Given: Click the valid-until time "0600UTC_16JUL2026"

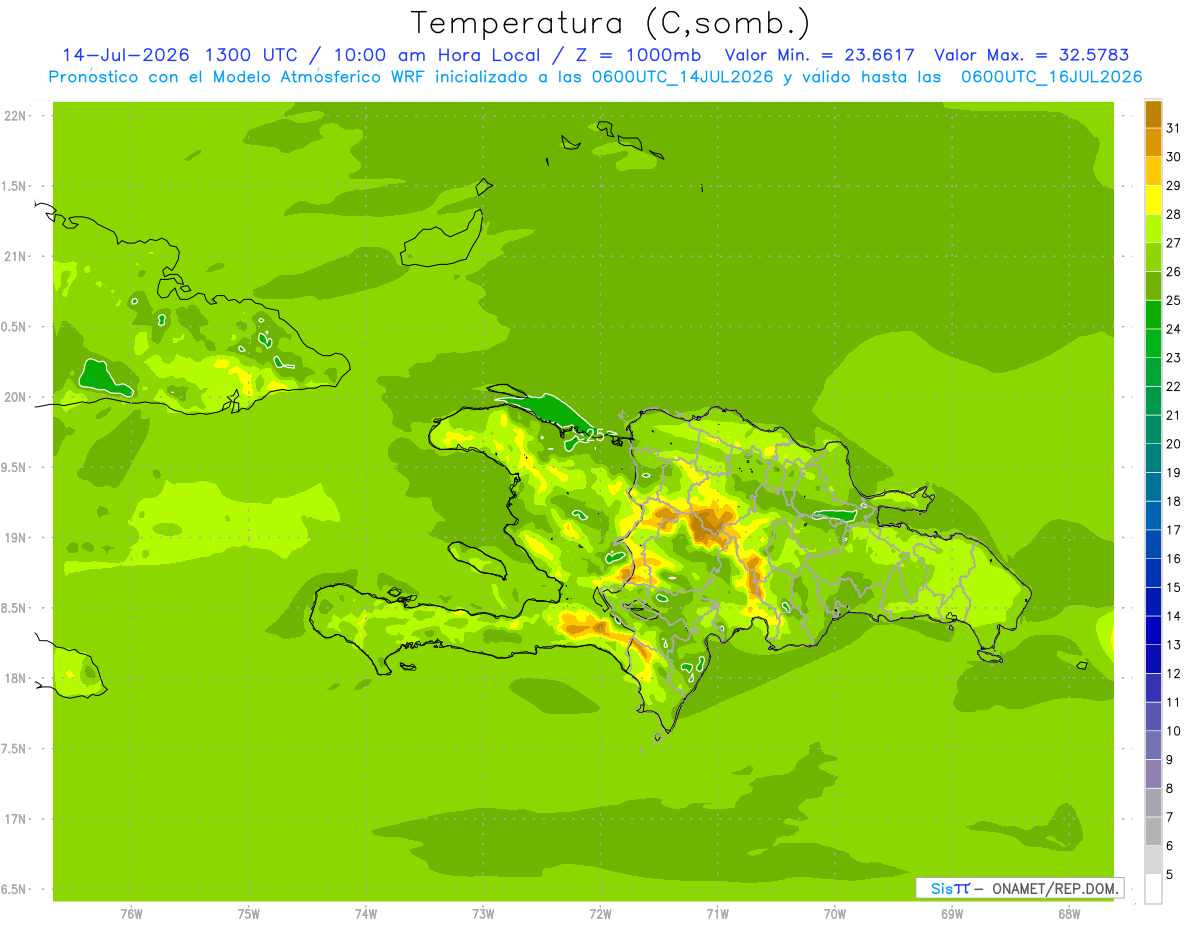Looking at the screenshot, I should pos(1051,76).
